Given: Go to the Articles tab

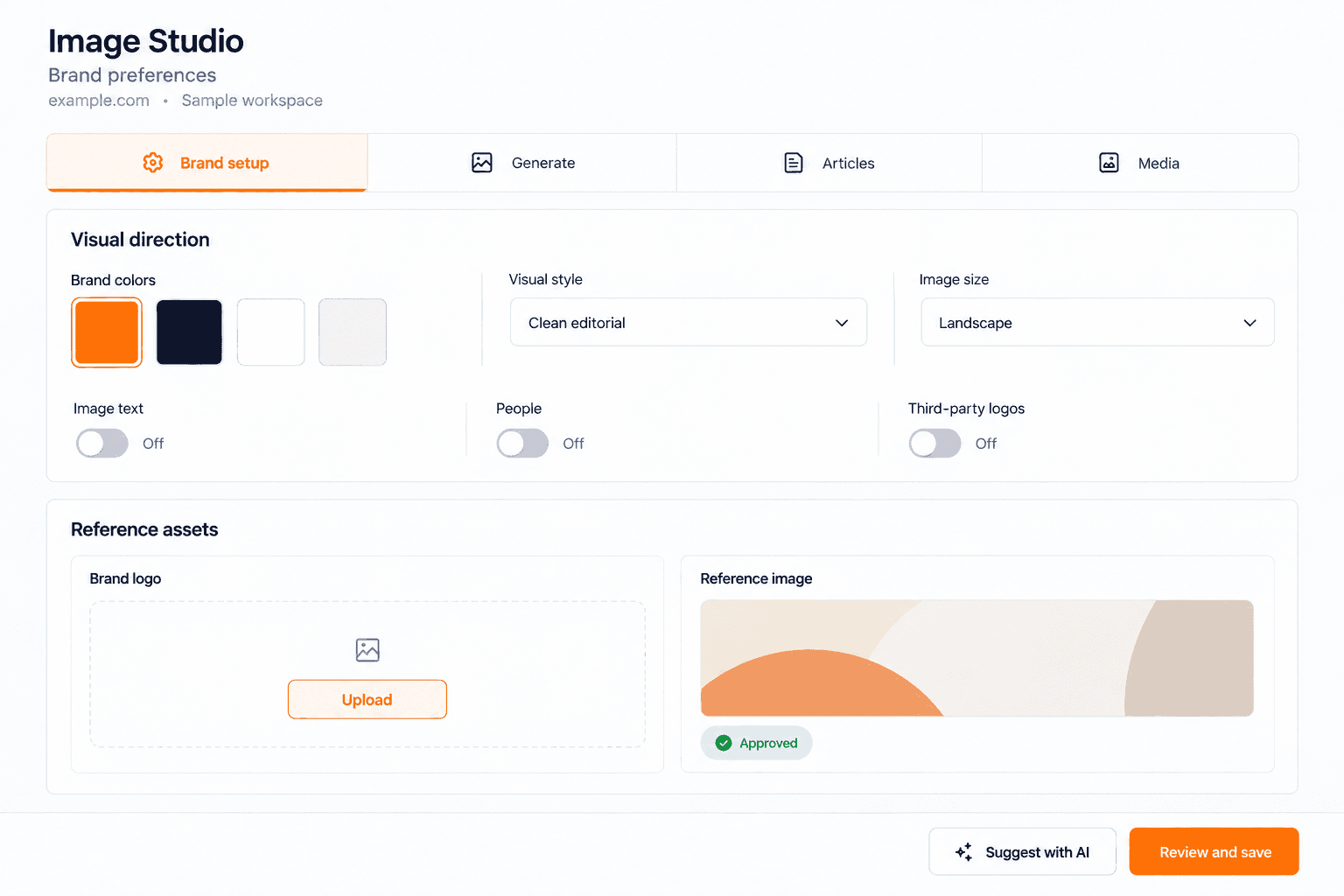Looking at the screenshot, I should click(829, 163).
